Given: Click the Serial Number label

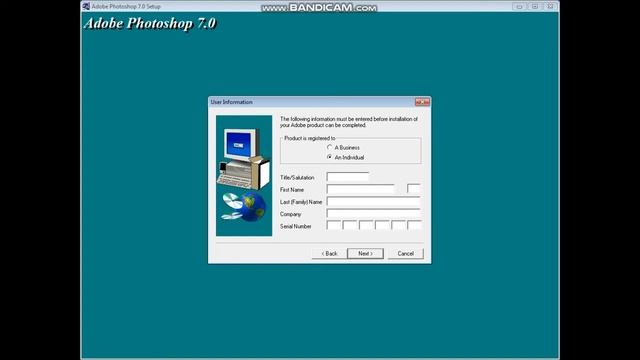Looking at the screenshot, I should point(296,226).
